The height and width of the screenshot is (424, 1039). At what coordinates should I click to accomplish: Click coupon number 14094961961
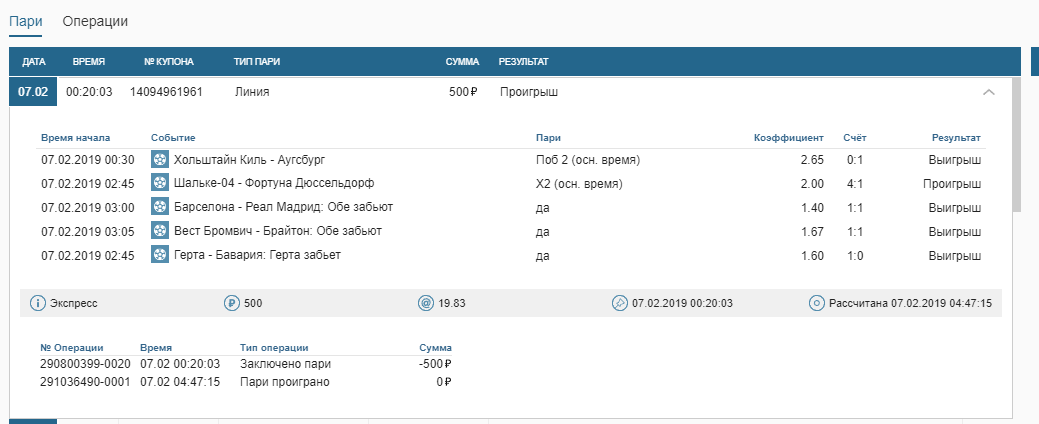point(166,92)
